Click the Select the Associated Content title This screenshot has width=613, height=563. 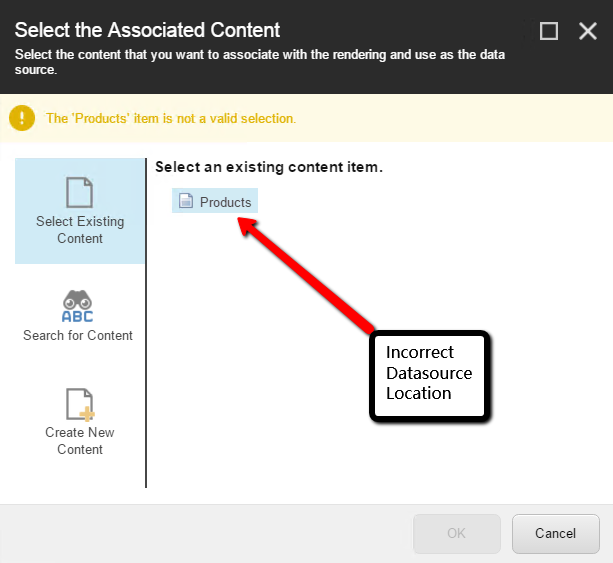click(147, 30)
